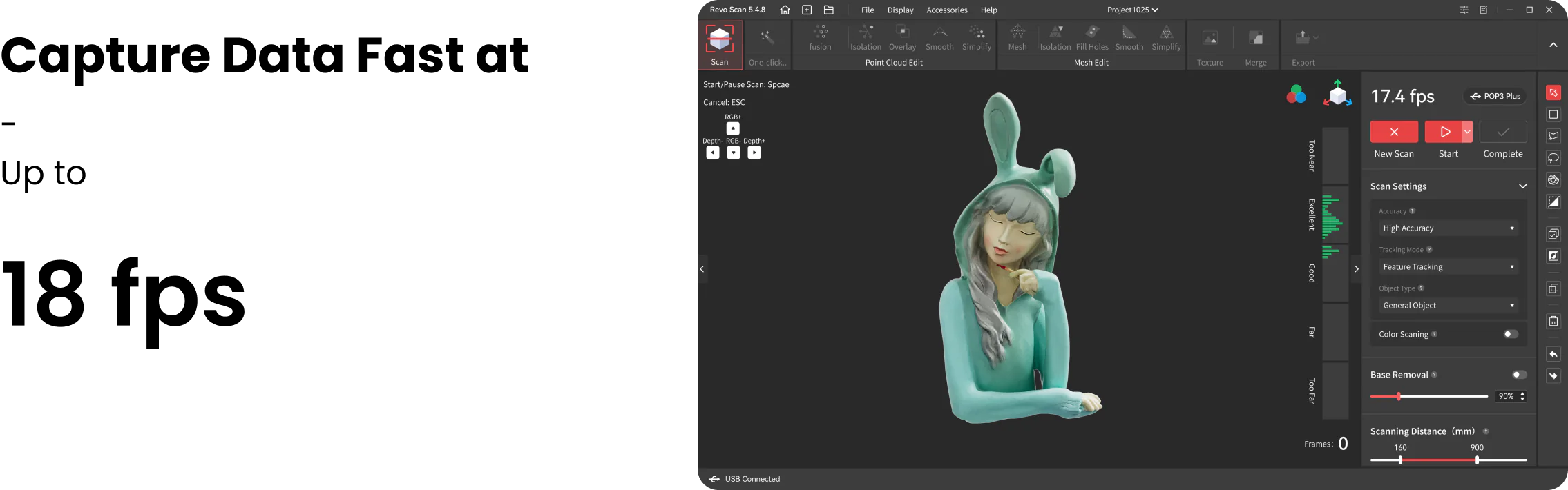Open the Export tool

(x=1302, y=38)
